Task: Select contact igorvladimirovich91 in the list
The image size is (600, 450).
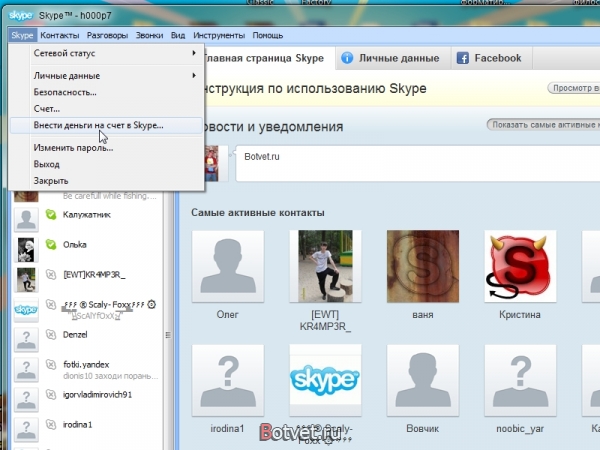Action: (x=87, y=399)
